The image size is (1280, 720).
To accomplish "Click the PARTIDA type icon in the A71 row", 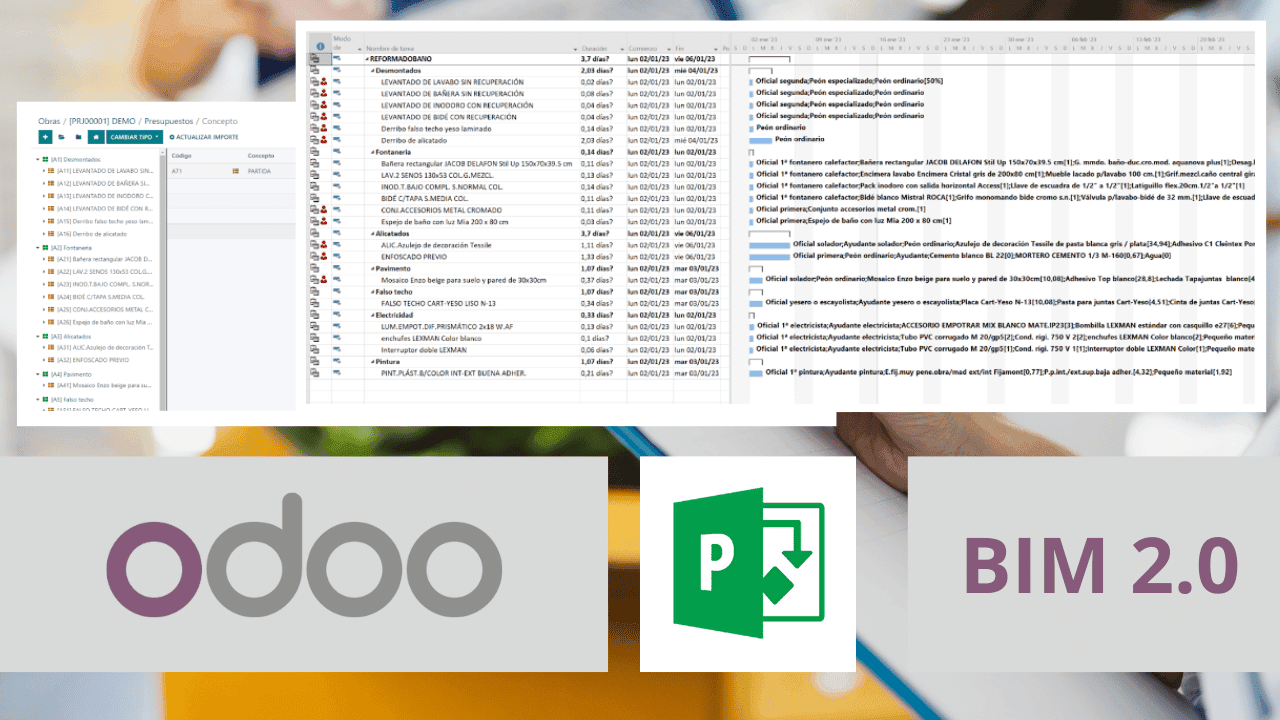I will [236, 172].
